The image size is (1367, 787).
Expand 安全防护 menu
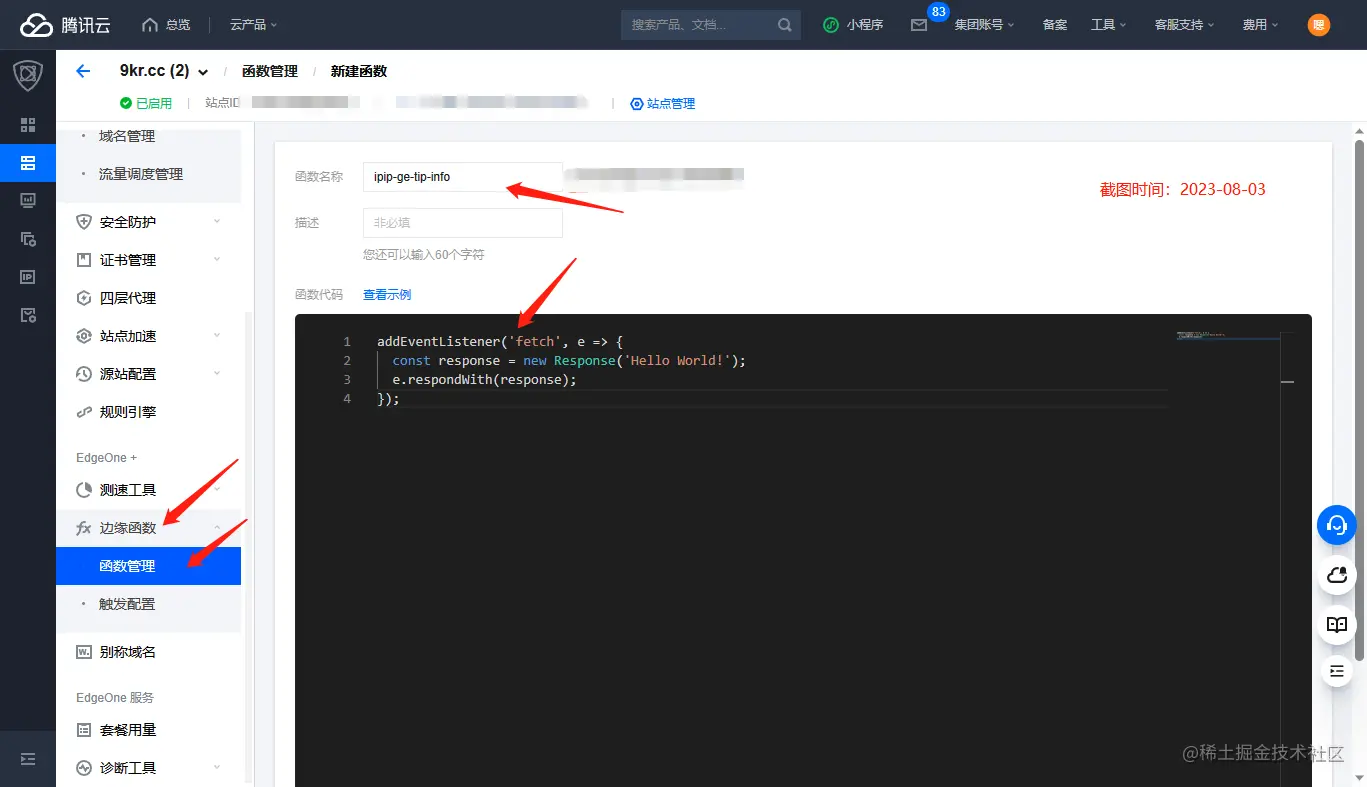click(148, 222)
